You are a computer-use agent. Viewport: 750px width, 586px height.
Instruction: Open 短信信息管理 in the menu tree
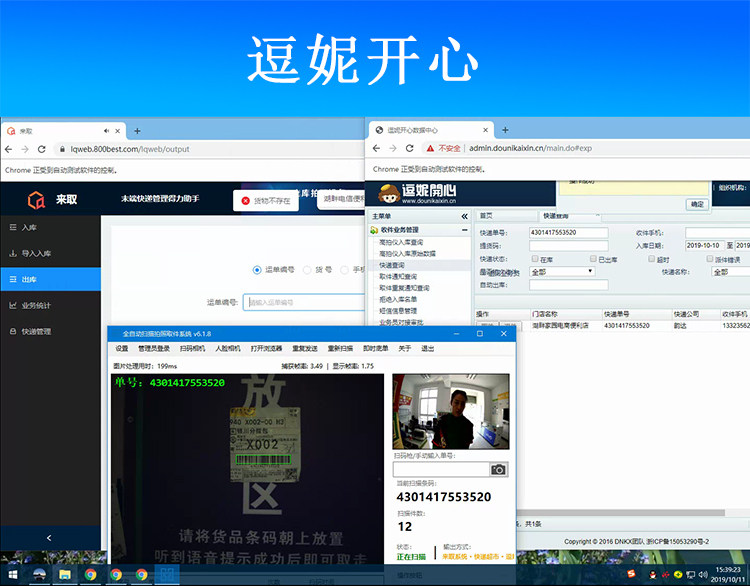[x=398, y=311]
